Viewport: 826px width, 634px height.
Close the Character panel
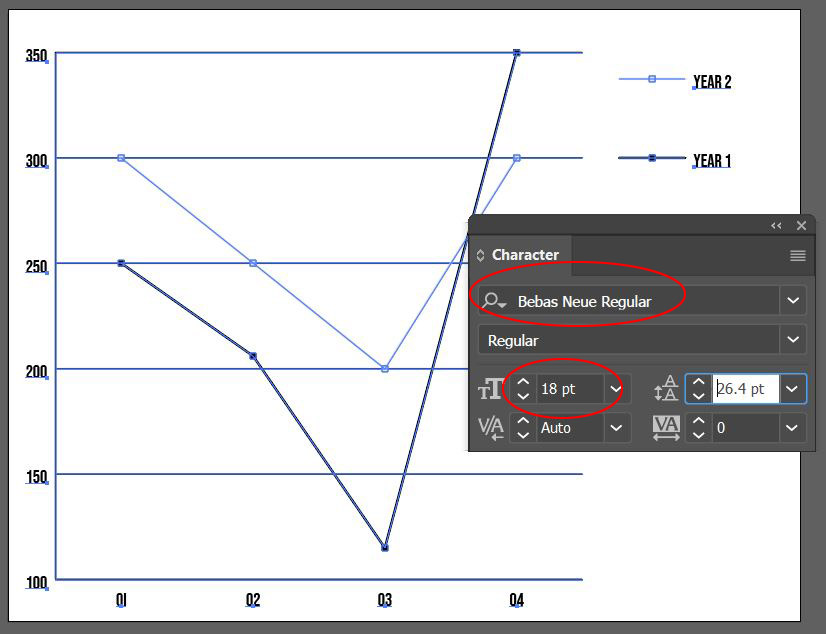click(801, 226)
